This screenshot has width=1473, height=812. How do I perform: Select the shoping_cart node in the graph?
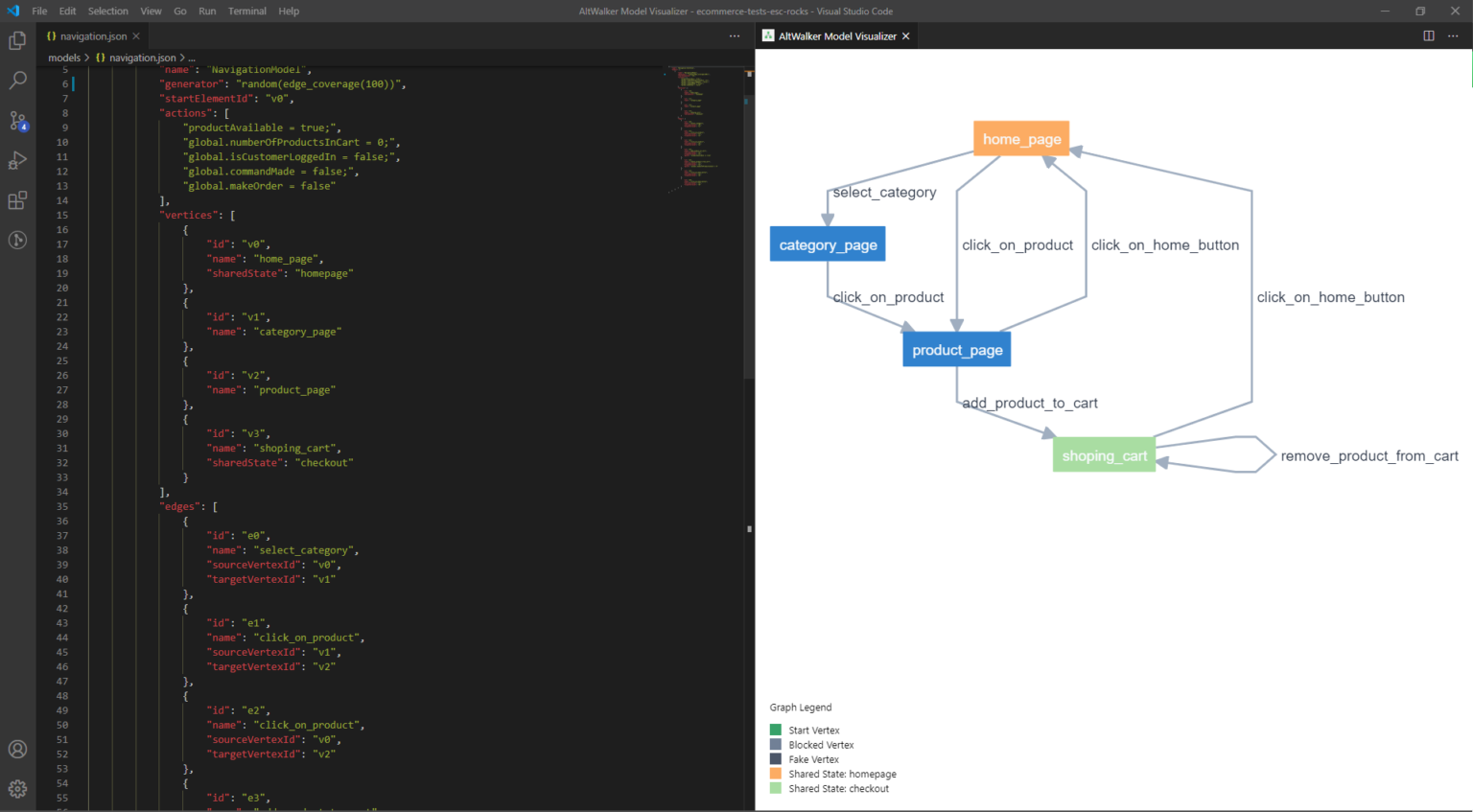(1103, 455)
